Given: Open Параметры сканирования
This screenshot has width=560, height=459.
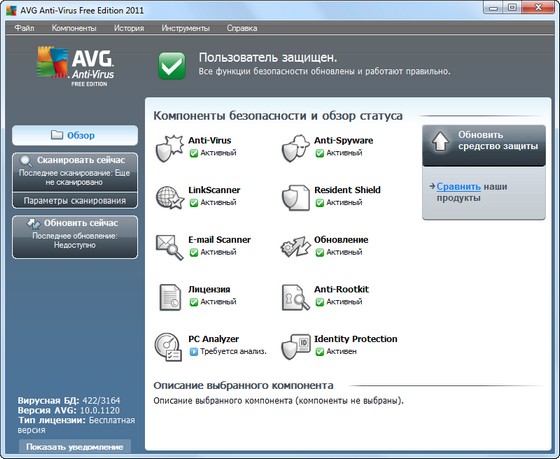Looking at the screenshot, I should (75, 201).
